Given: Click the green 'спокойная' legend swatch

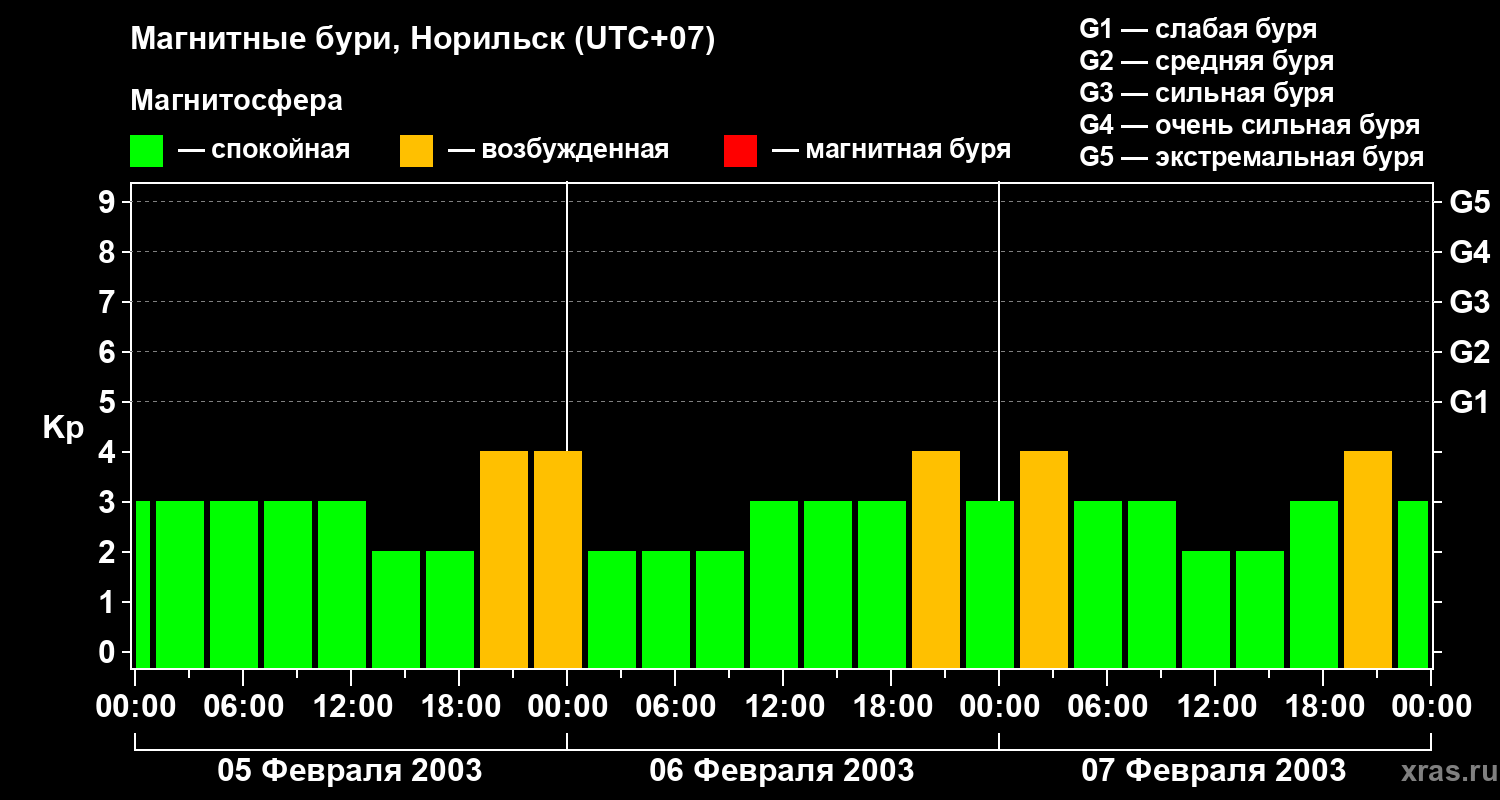Looking at the screenshot, I should (146, 151).
